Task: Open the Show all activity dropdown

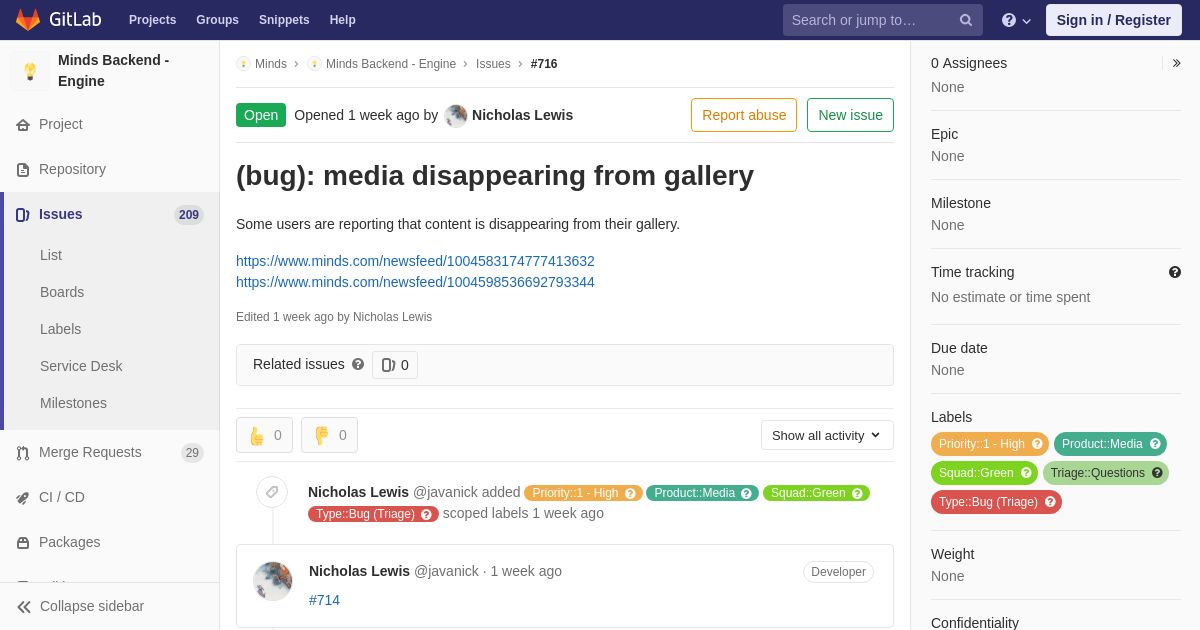Action: (827, 435)
